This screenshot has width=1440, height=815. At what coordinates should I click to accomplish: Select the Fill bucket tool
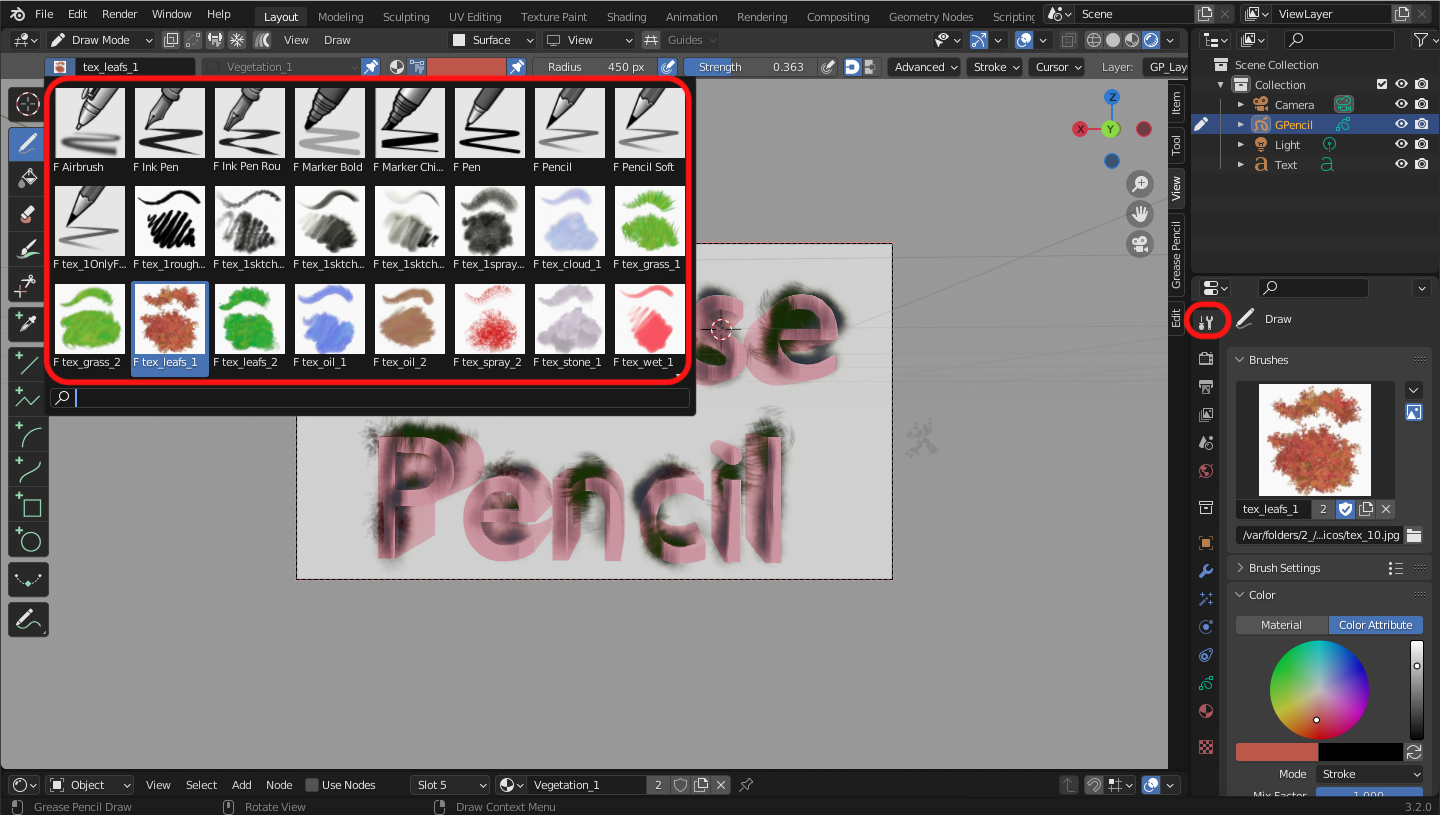click(x=28, y=178)
